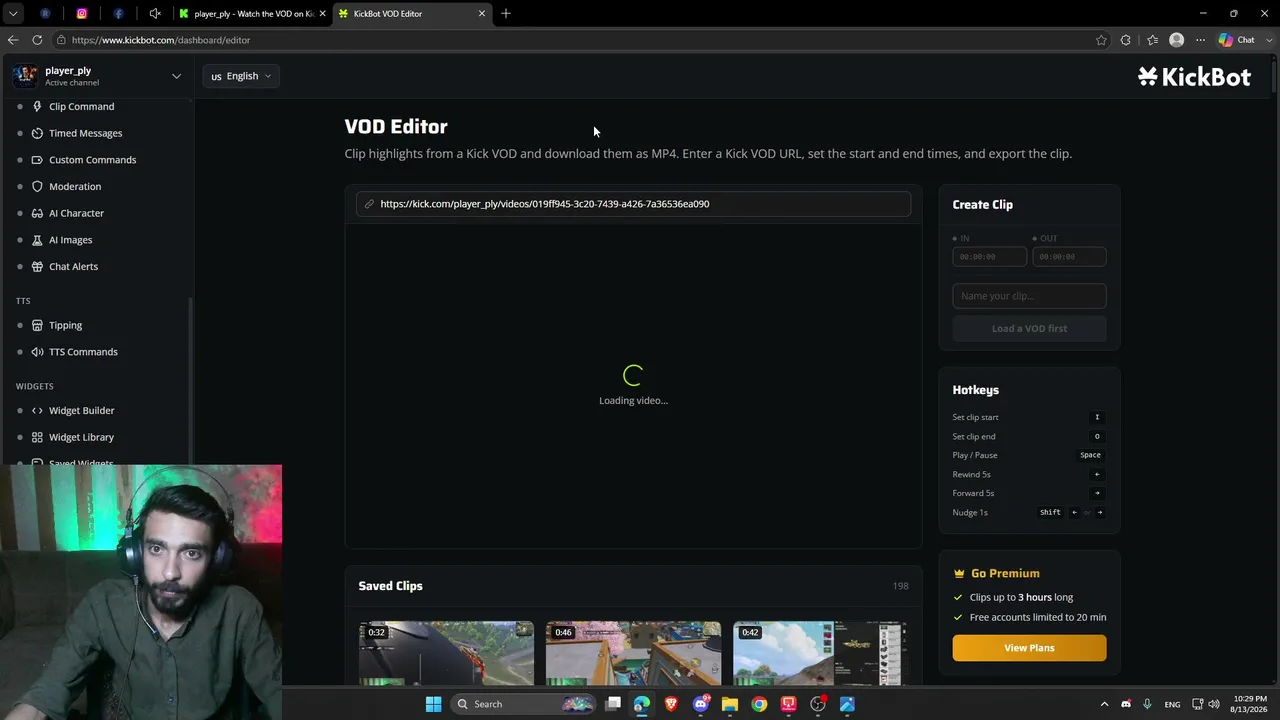This screenshot has height=720, width=1280.
Task: Reload the KickBot page
Action: 37,40
